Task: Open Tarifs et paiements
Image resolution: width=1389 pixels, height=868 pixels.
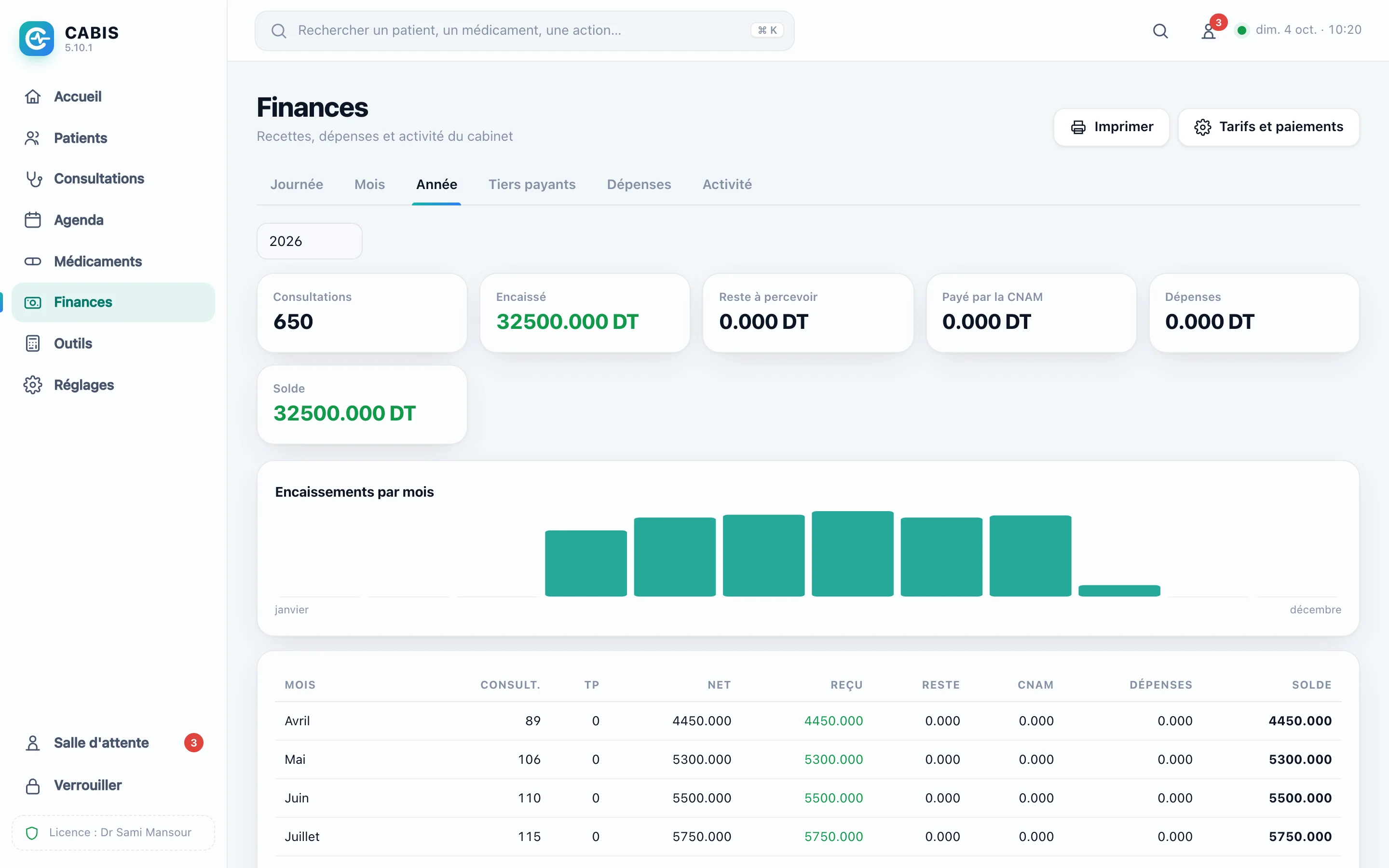Action: (1268, 127)
